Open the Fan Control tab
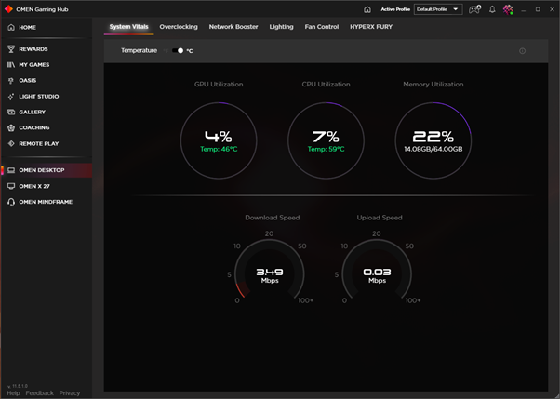This screenshot has height=399, width=560. [322, 27]
